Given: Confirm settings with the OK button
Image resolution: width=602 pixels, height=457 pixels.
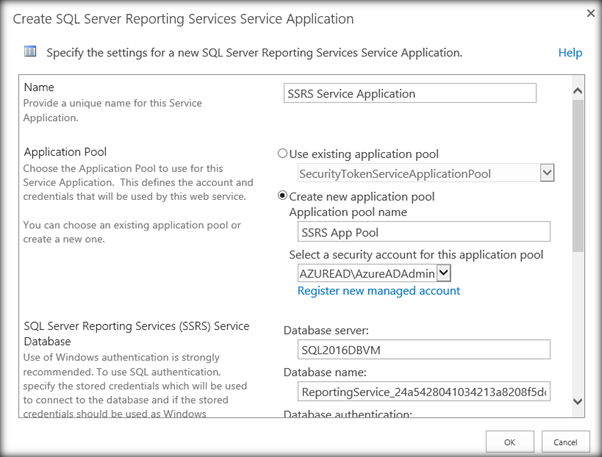Looking at the screenshot, I should (509, 441).
